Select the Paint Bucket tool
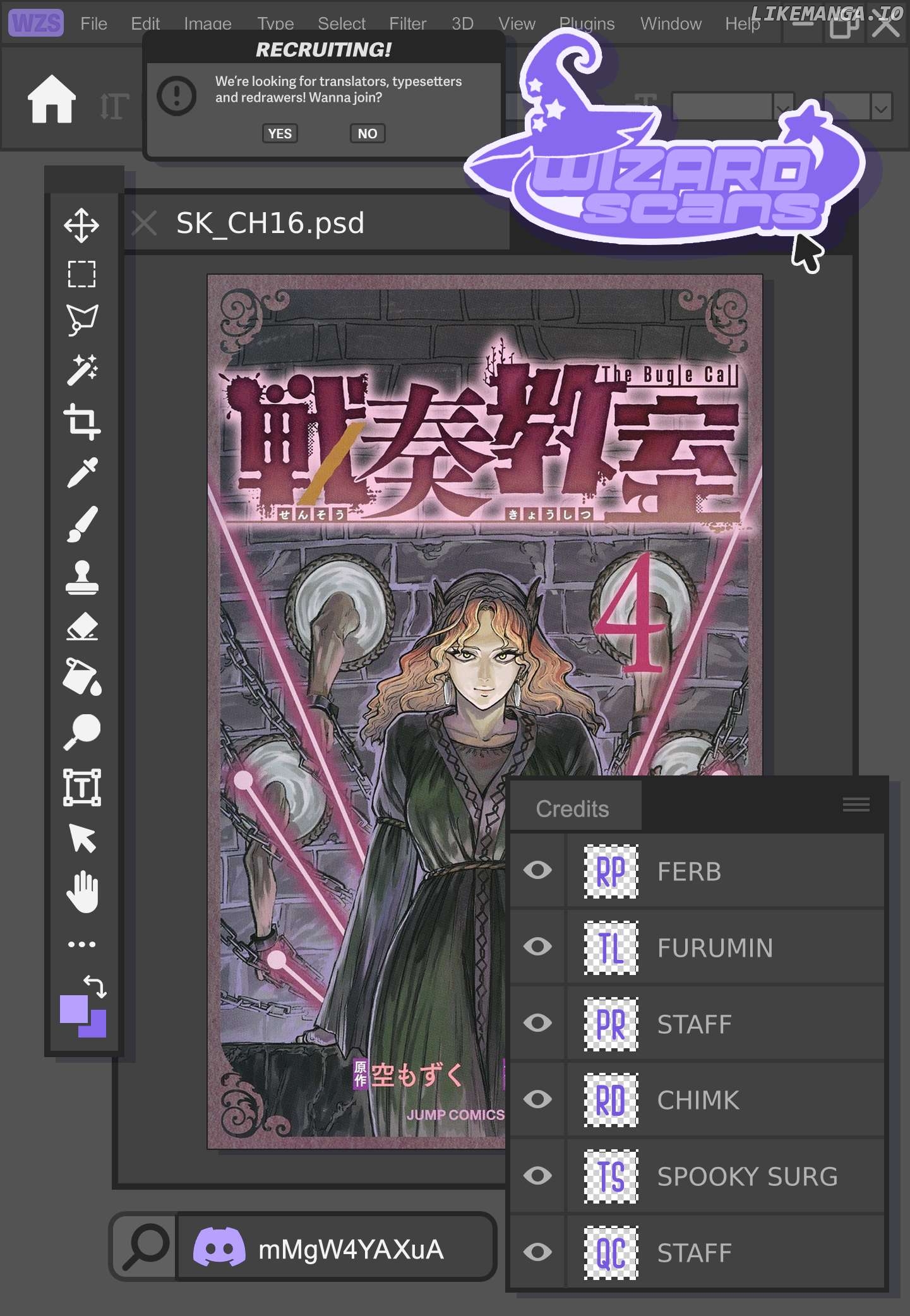The image size is (910, 1316). point(81,678)
